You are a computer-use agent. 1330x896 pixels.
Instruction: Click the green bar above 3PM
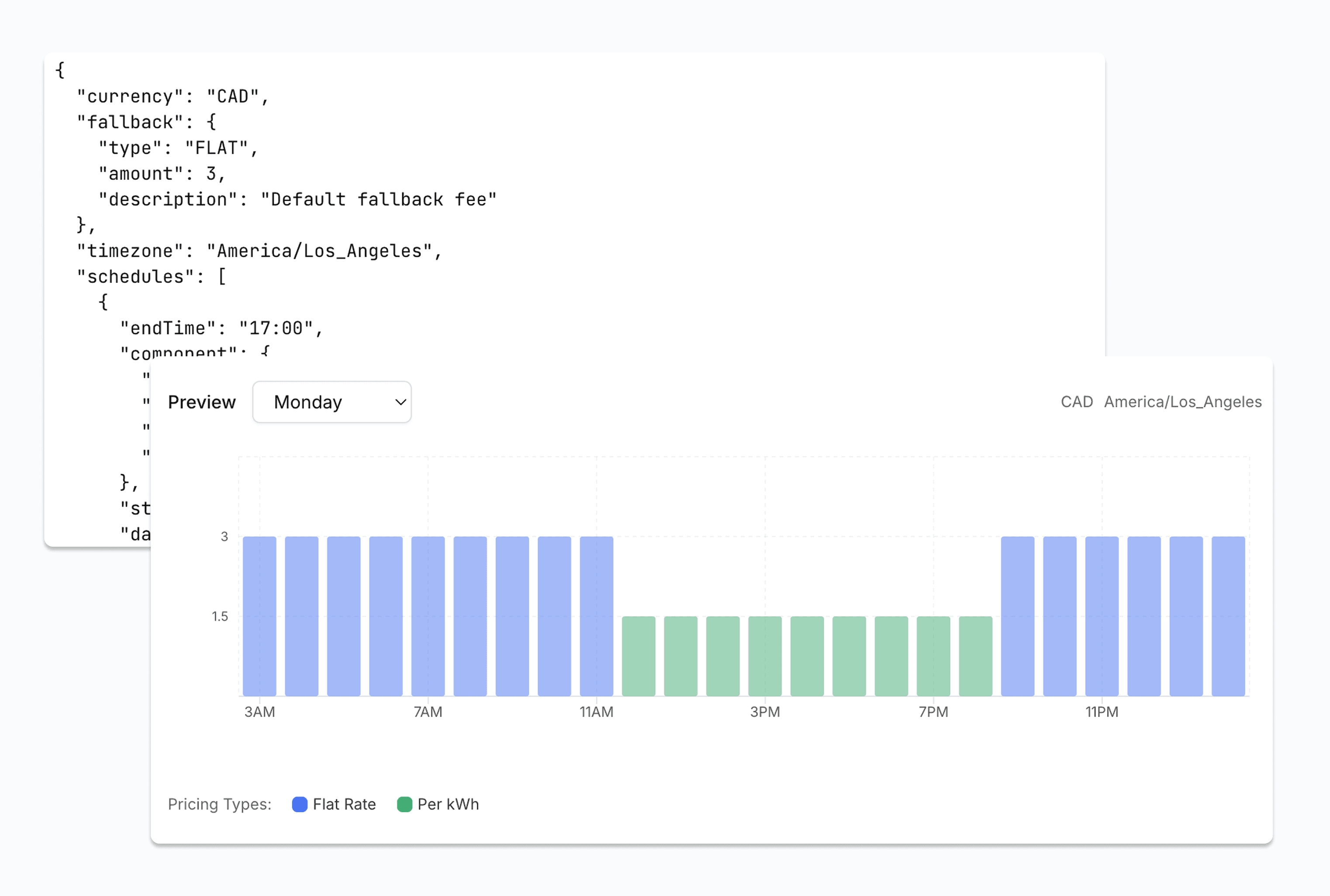point(765,656)
